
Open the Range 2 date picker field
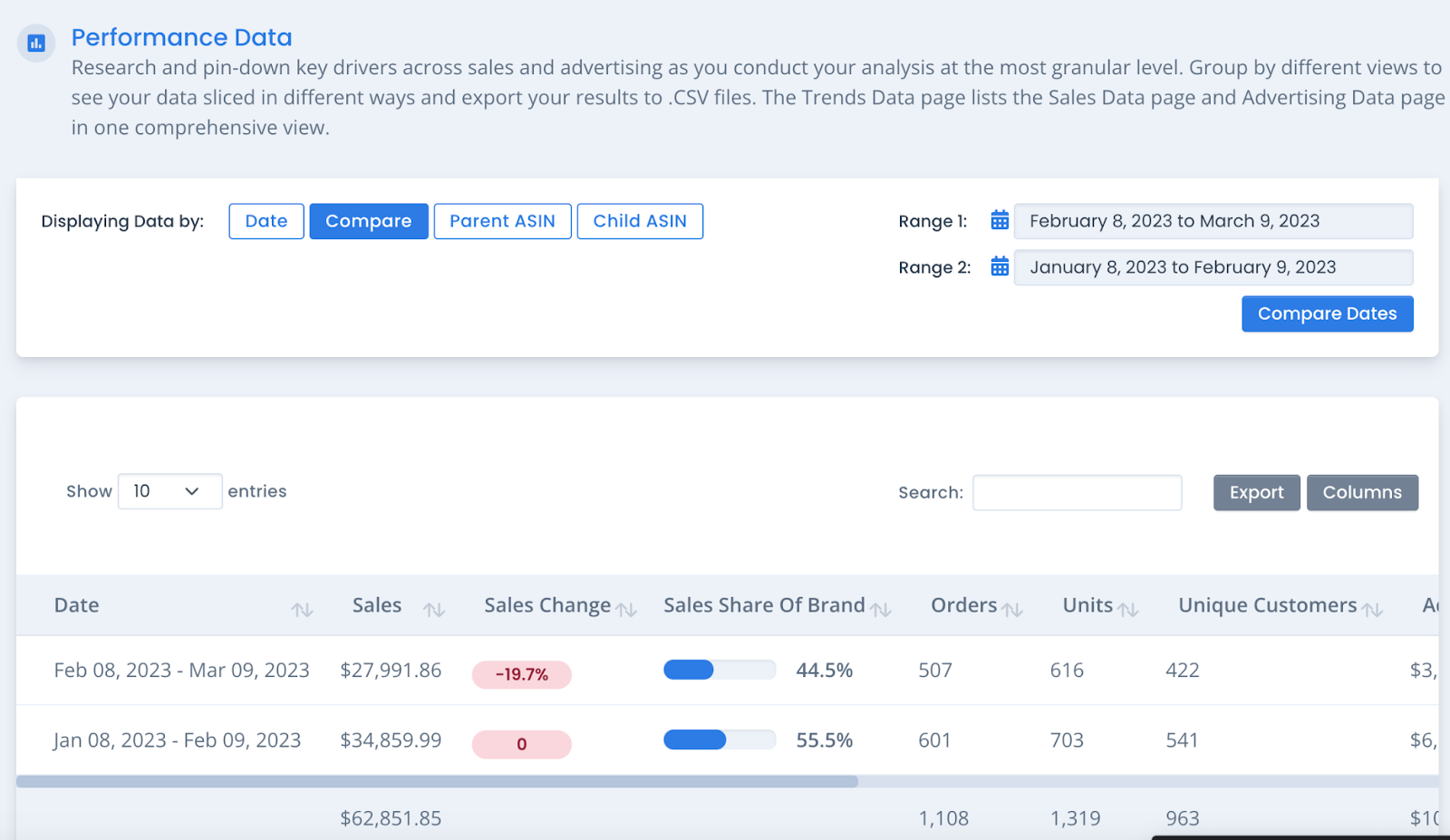(x=1213, y=267)
